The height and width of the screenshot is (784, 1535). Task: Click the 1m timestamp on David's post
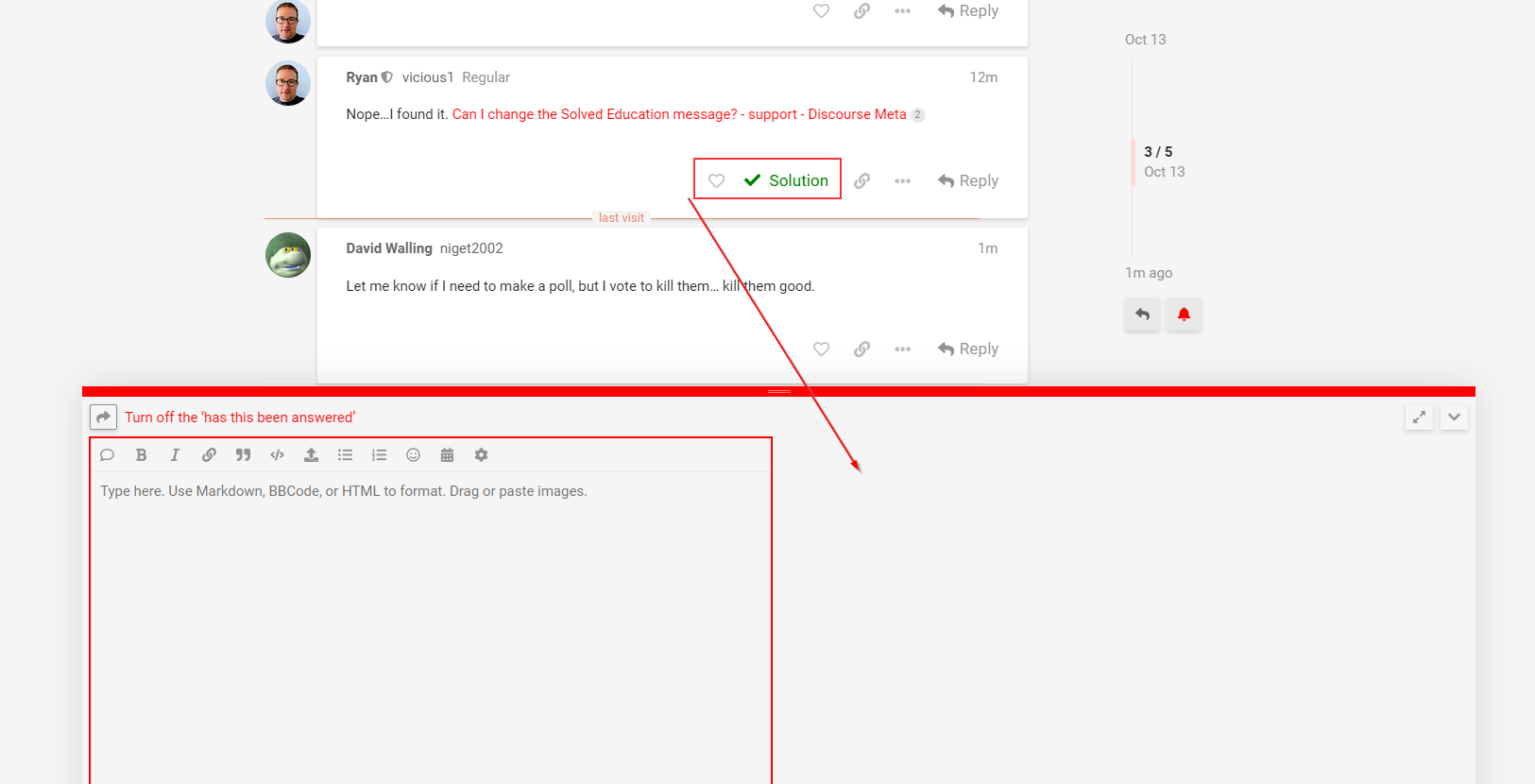987,248
